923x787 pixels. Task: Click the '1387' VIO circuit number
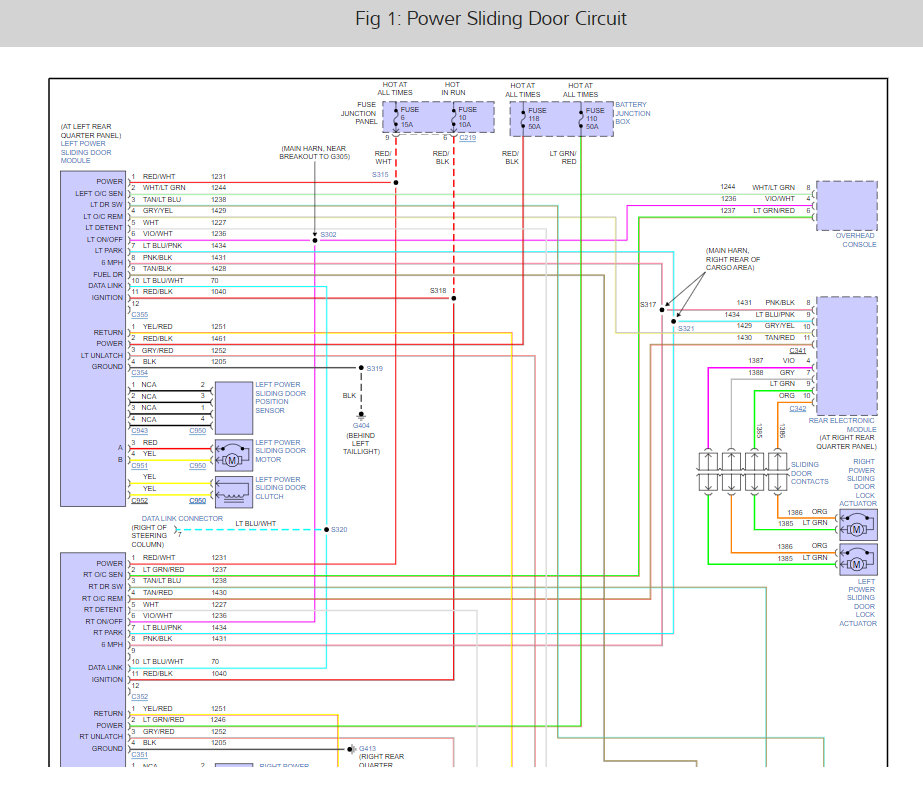pos(756,361)
